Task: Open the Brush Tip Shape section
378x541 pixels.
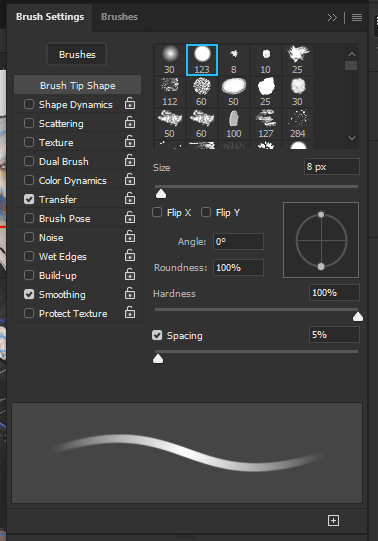Action: 78,85
